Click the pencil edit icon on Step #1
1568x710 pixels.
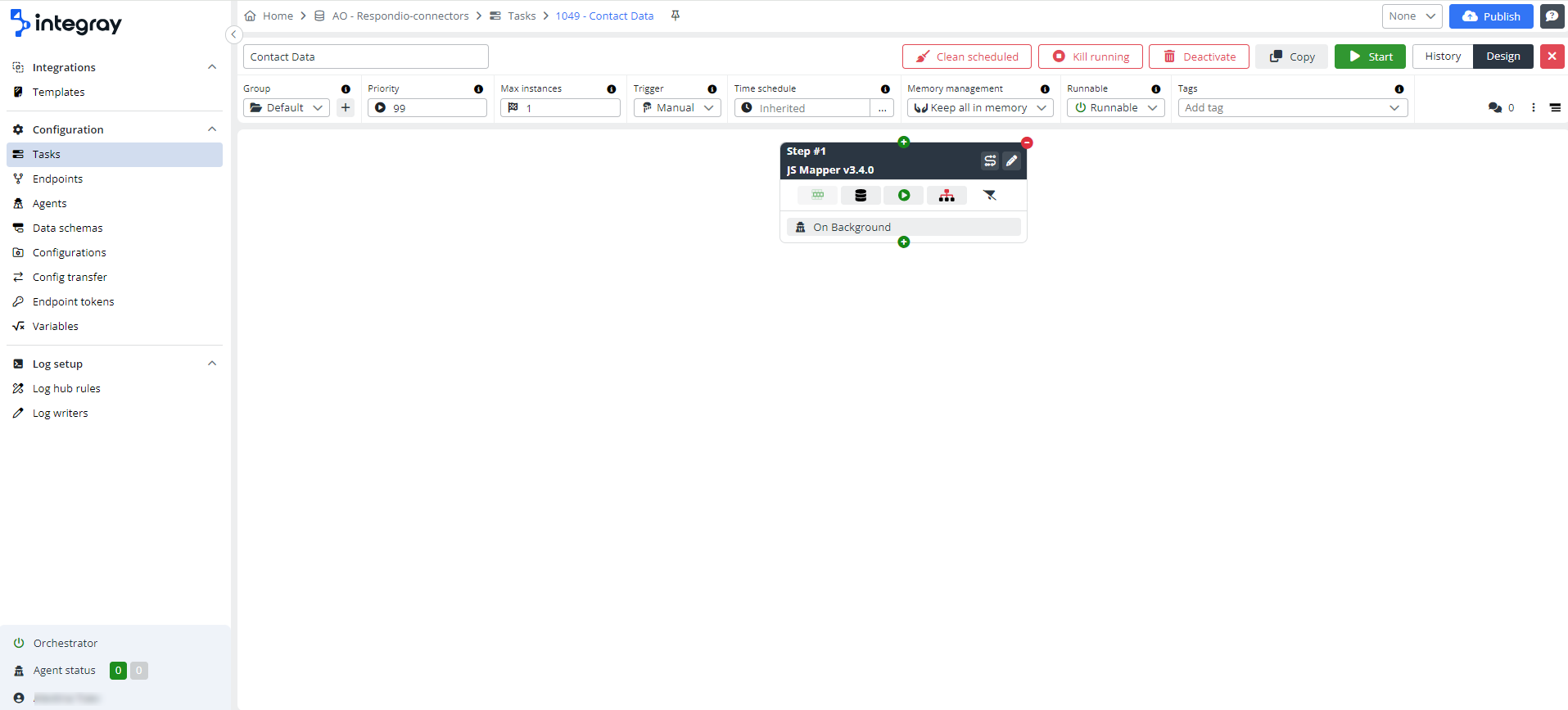tap(1012, 161)
